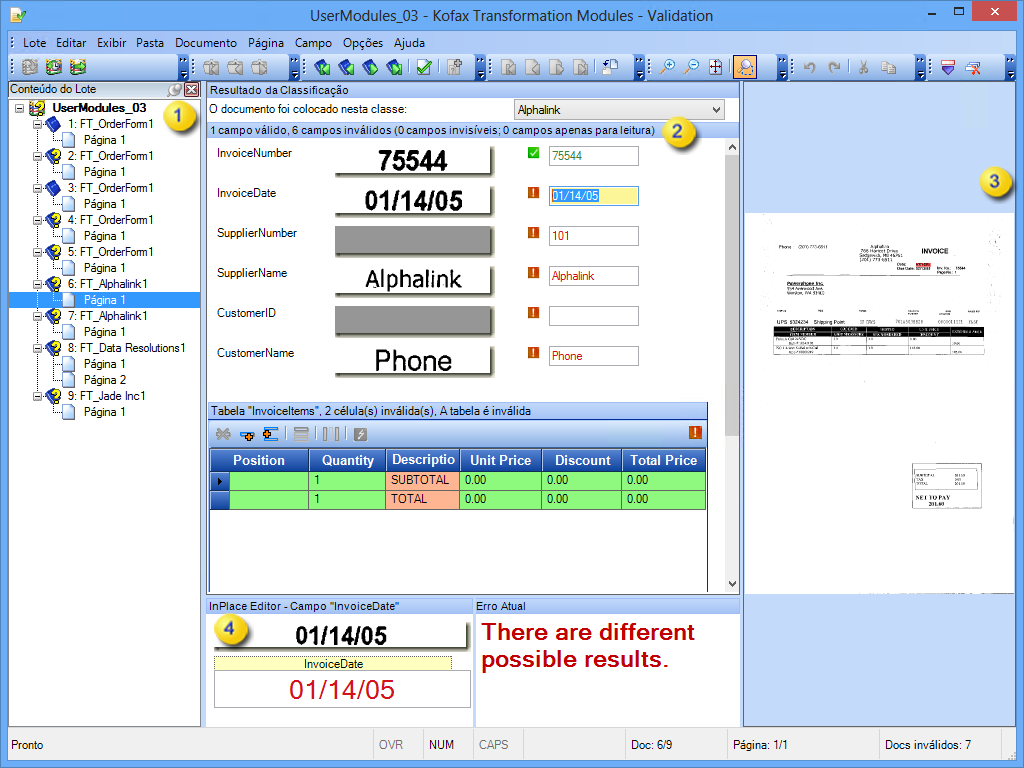Viewport: 1024px width, 768px height.
Task: Click the Undo arrow icon
Action: [x=809, y=67]
